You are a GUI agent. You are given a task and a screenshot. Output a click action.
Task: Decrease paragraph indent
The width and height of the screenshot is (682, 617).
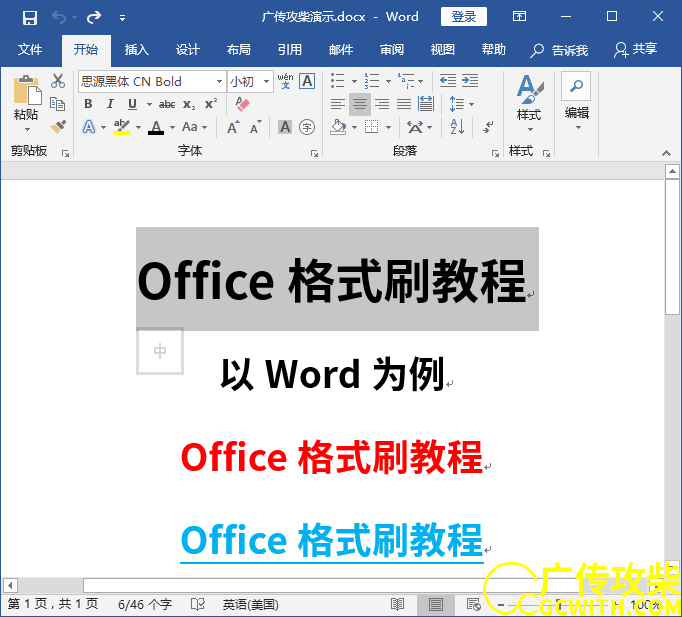(448, 81)
